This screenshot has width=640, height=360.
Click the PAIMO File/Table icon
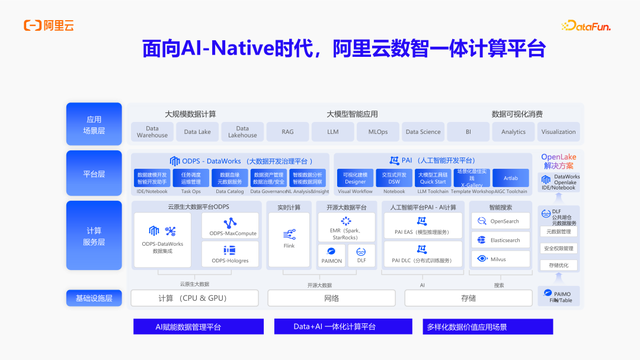coord(548,293)
